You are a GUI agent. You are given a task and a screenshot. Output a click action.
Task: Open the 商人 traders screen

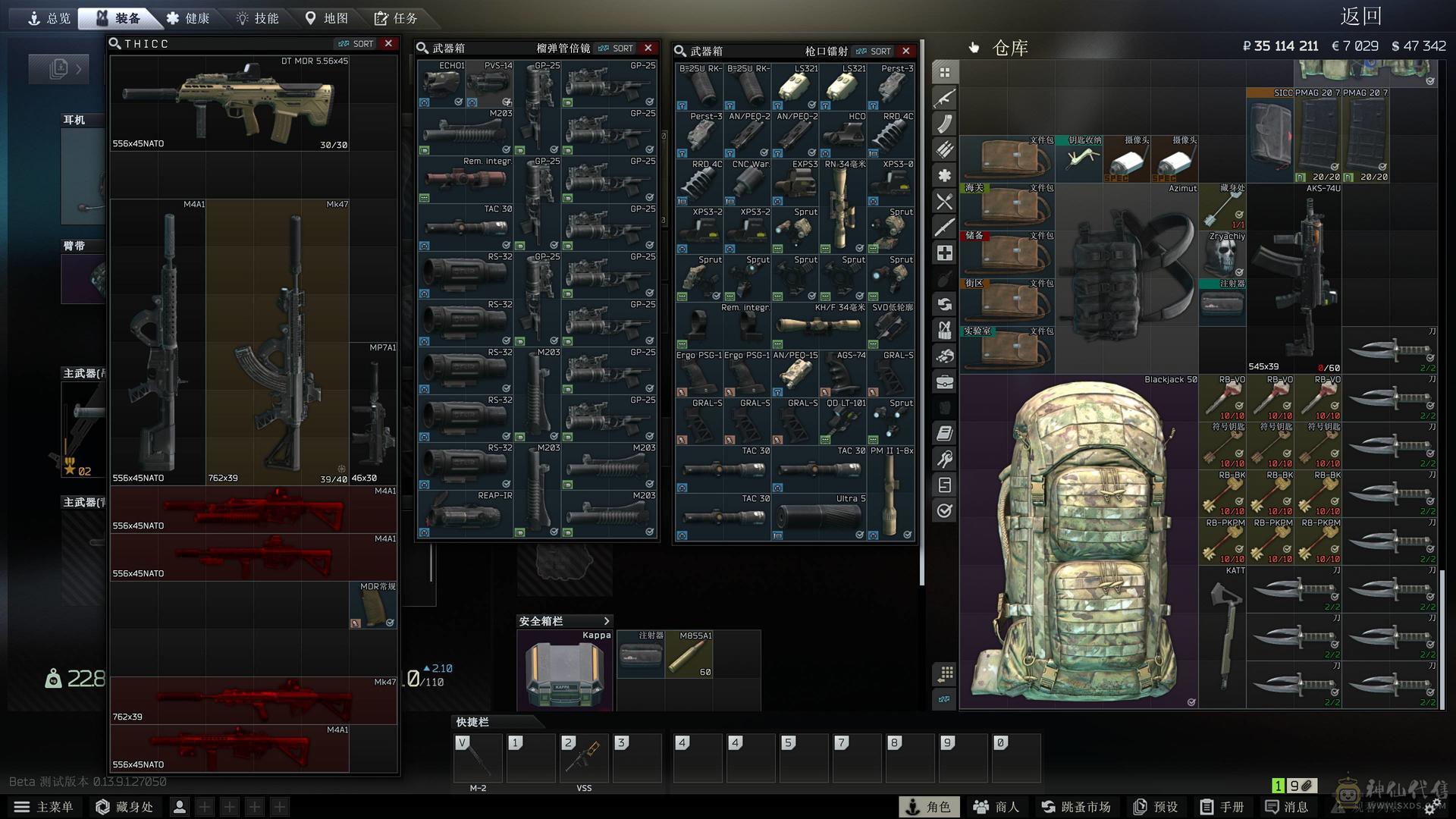(x=997, y=807)
